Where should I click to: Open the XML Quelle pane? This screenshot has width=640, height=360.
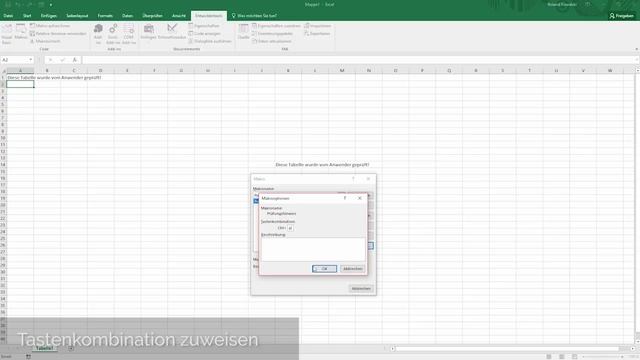tap(243, 32)
